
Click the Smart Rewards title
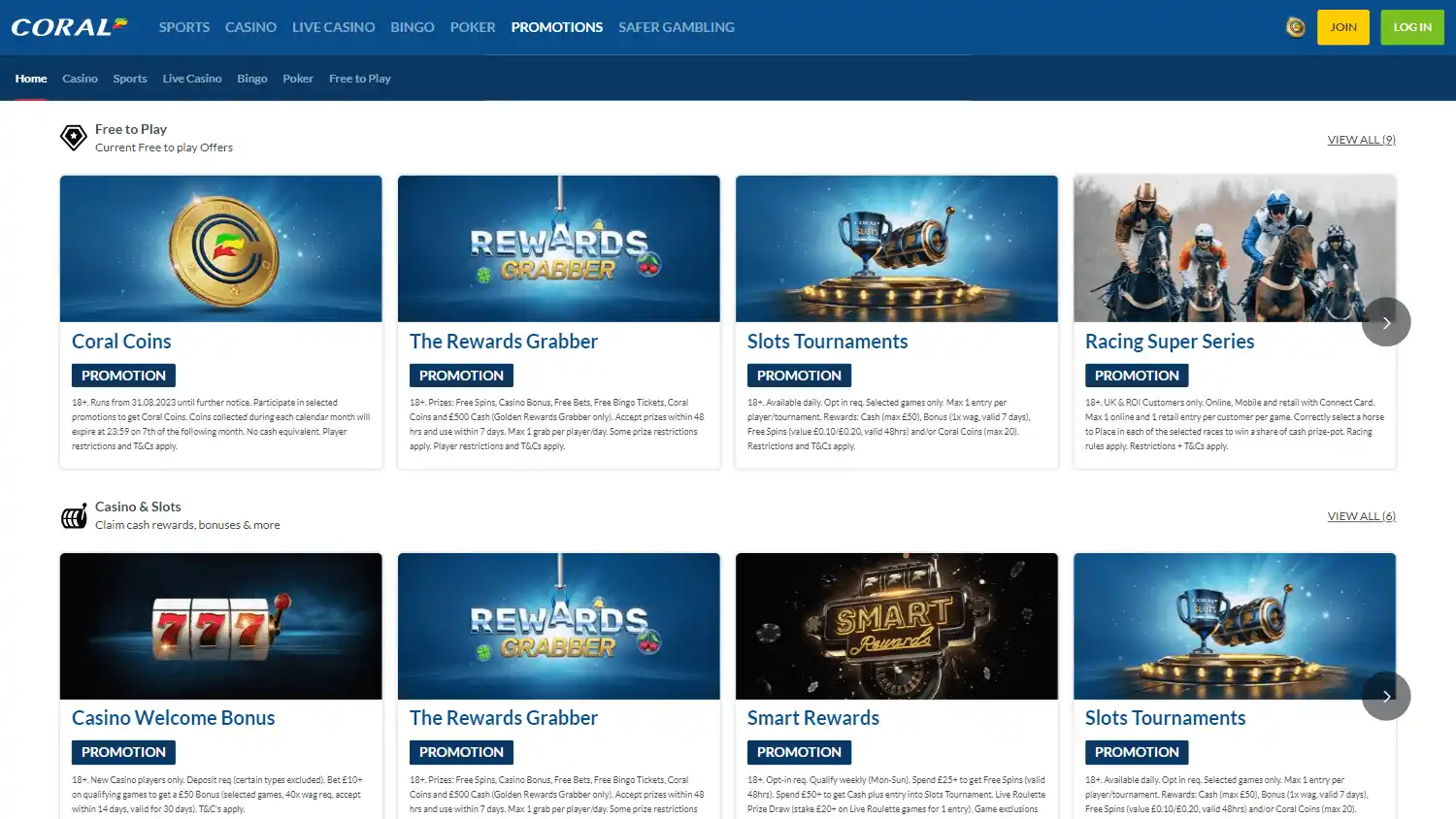(x=813, y=718)
